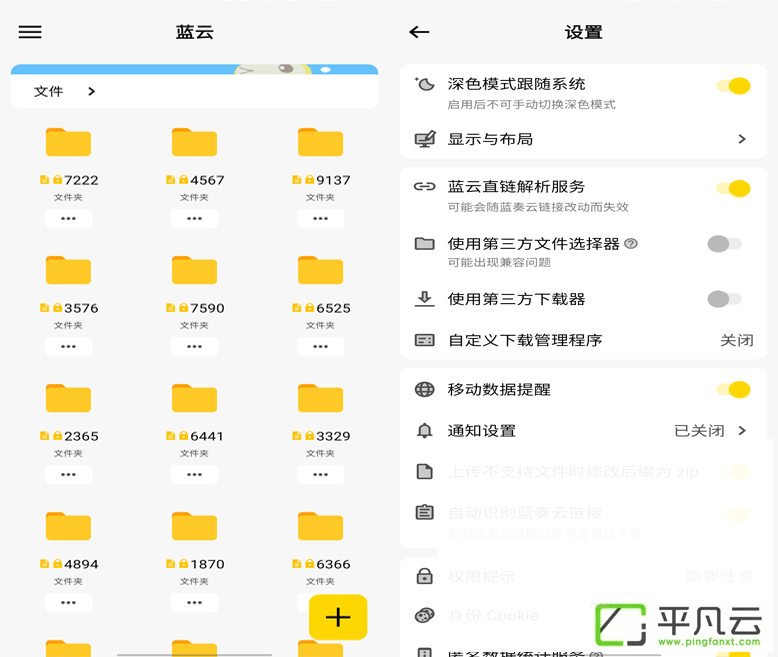Open options menu for folder 3576

[x=68, y=346]
